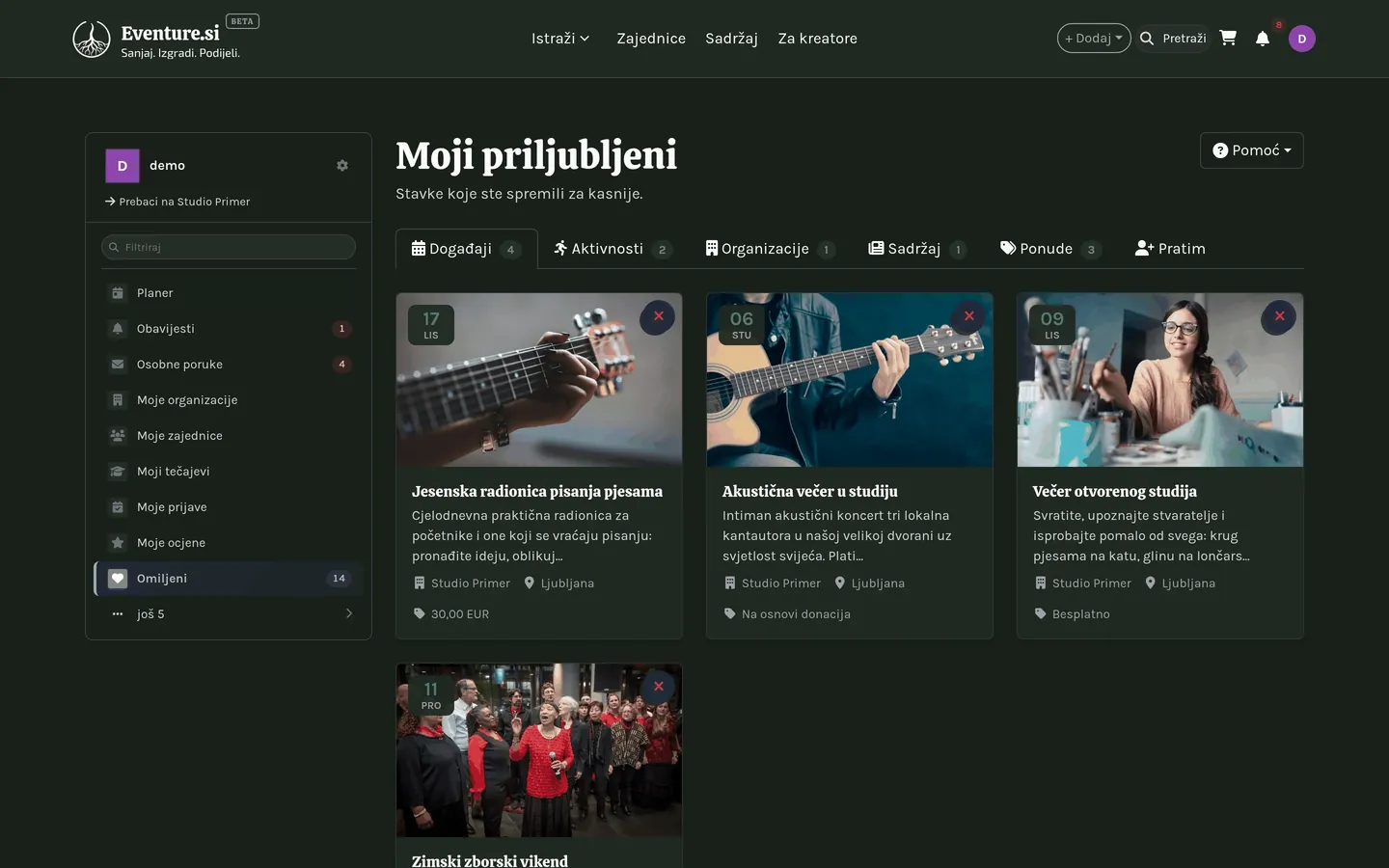Remove Jesenska radionica from favourites

point(658,316)
